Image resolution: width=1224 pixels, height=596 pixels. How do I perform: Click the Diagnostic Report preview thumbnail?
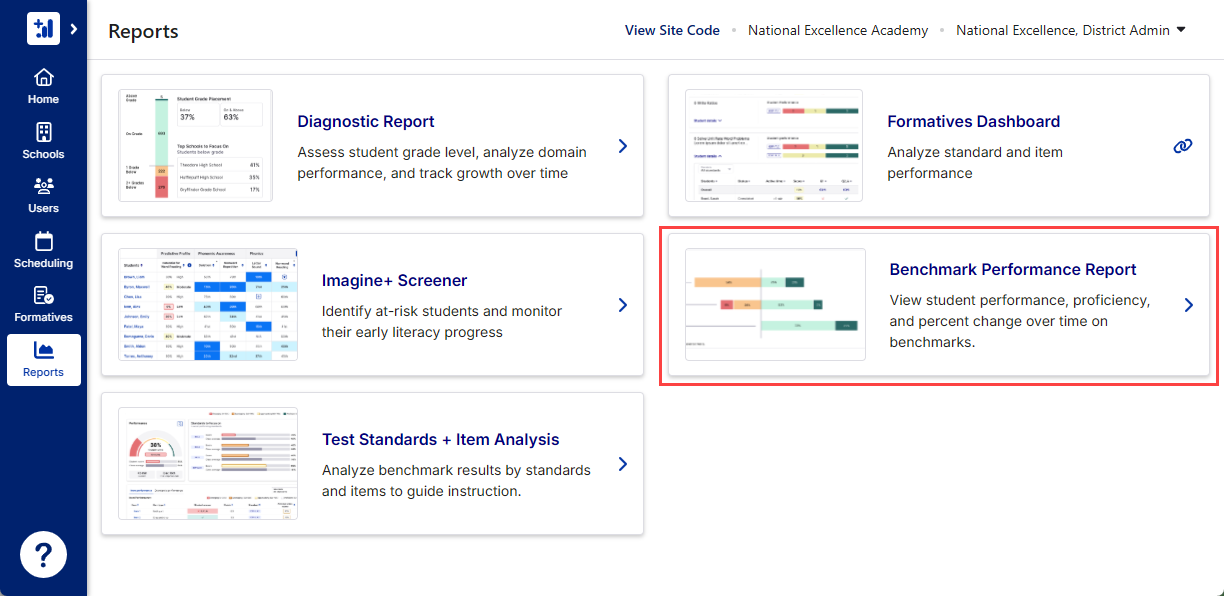click(195, 146)
